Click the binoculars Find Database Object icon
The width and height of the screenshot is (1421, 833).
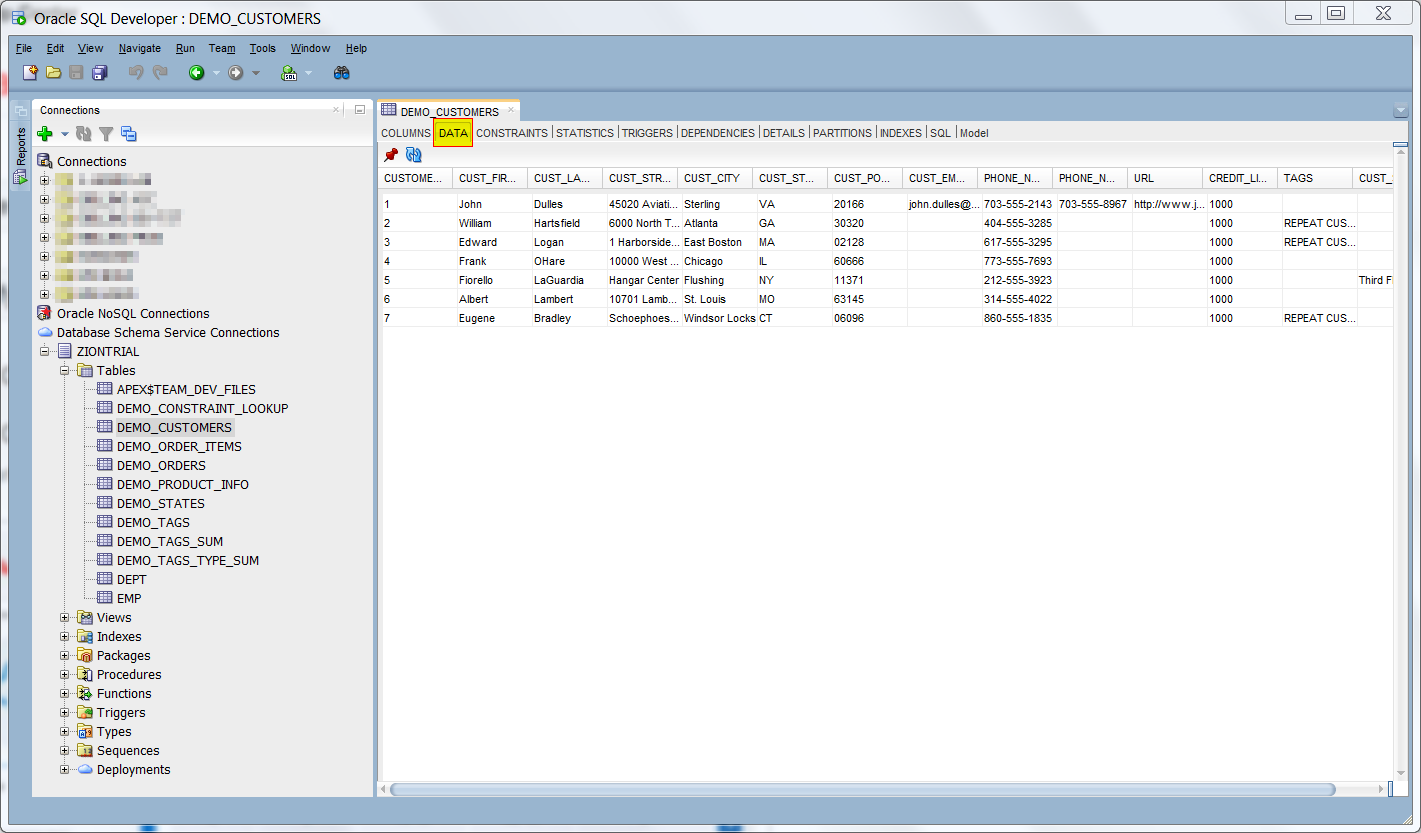[x=342, y=73]
